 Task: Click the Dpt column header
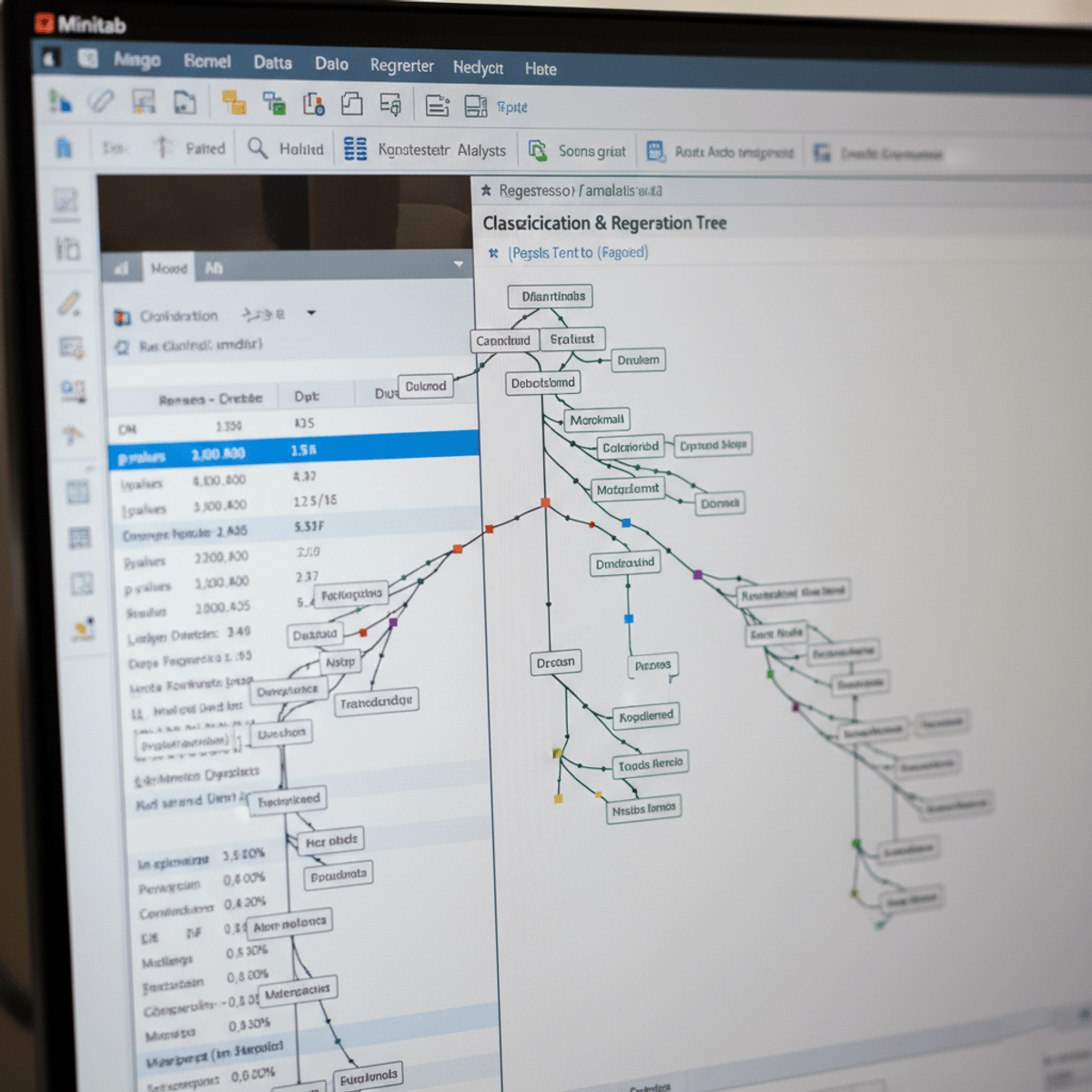[x=307, y=397]
